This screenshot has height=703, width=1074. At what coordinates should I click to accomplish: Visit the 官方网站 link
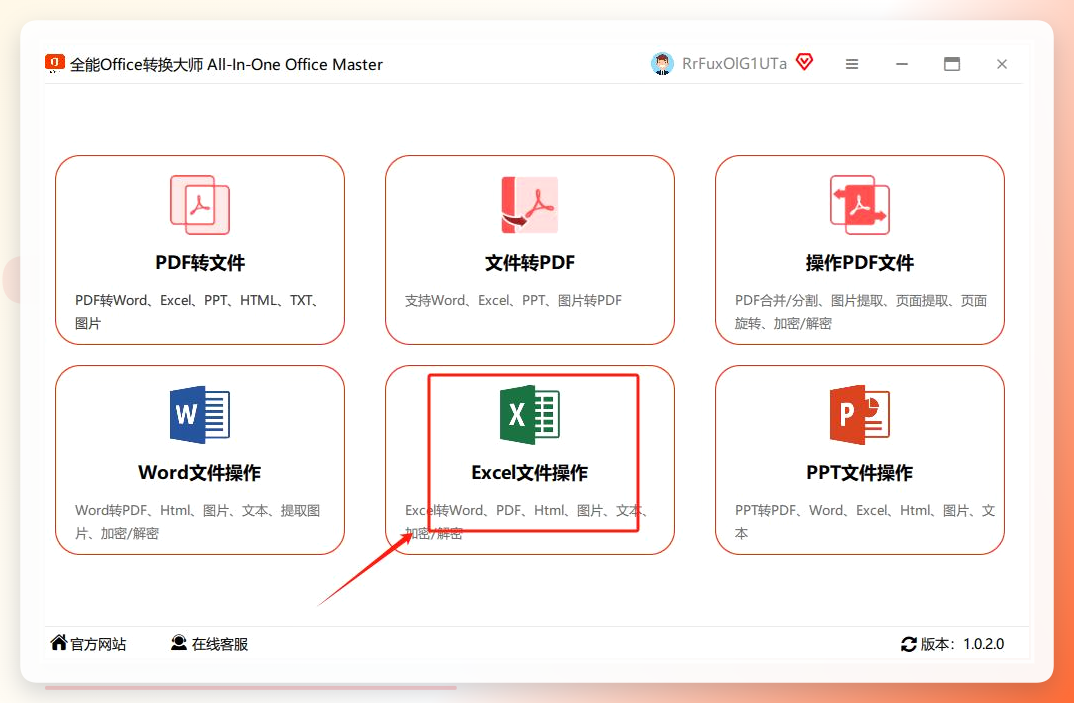pos(98,644)
